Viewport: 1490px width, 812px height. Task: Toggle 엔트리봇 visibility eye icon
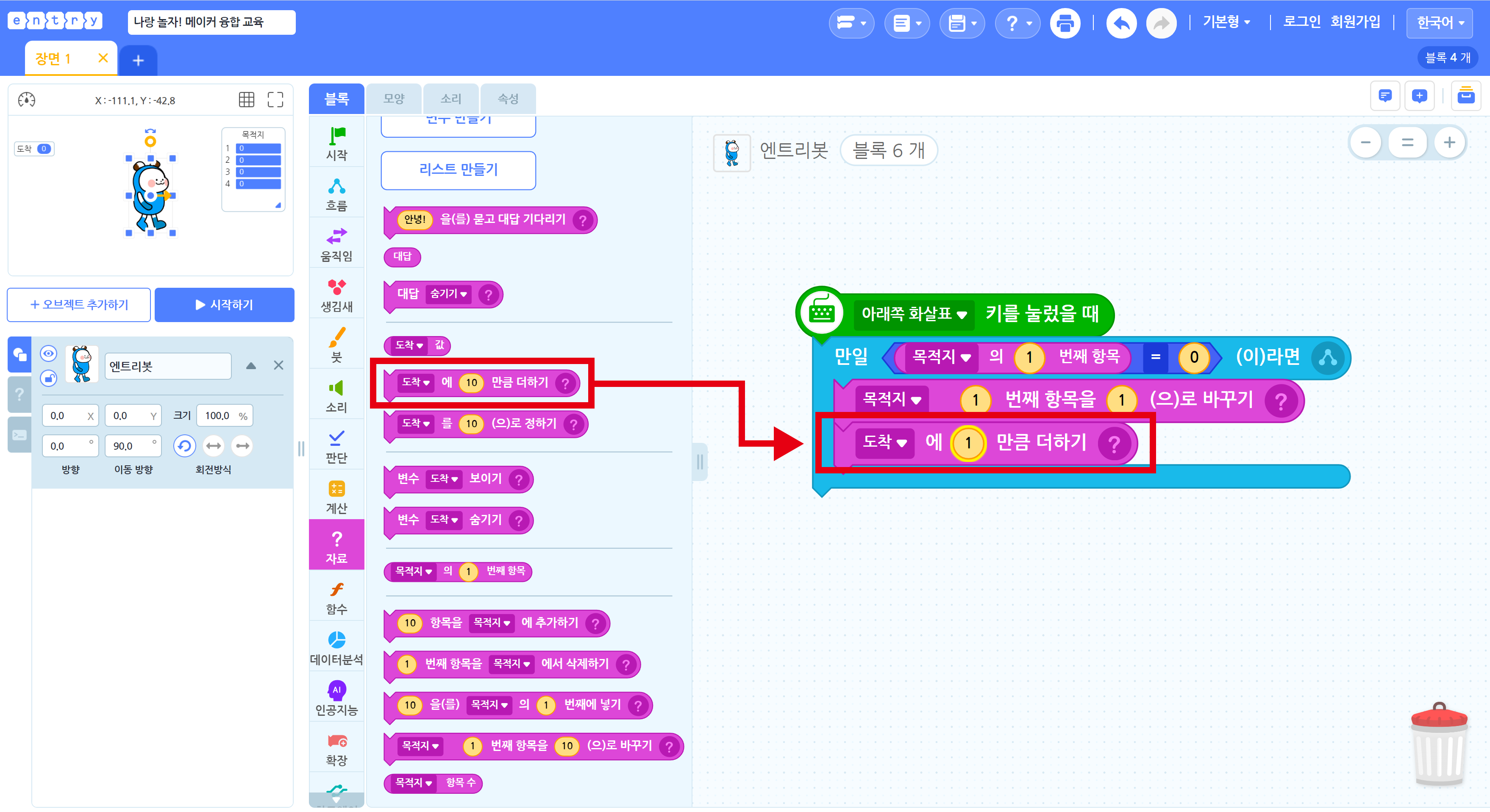click(49, 353)
